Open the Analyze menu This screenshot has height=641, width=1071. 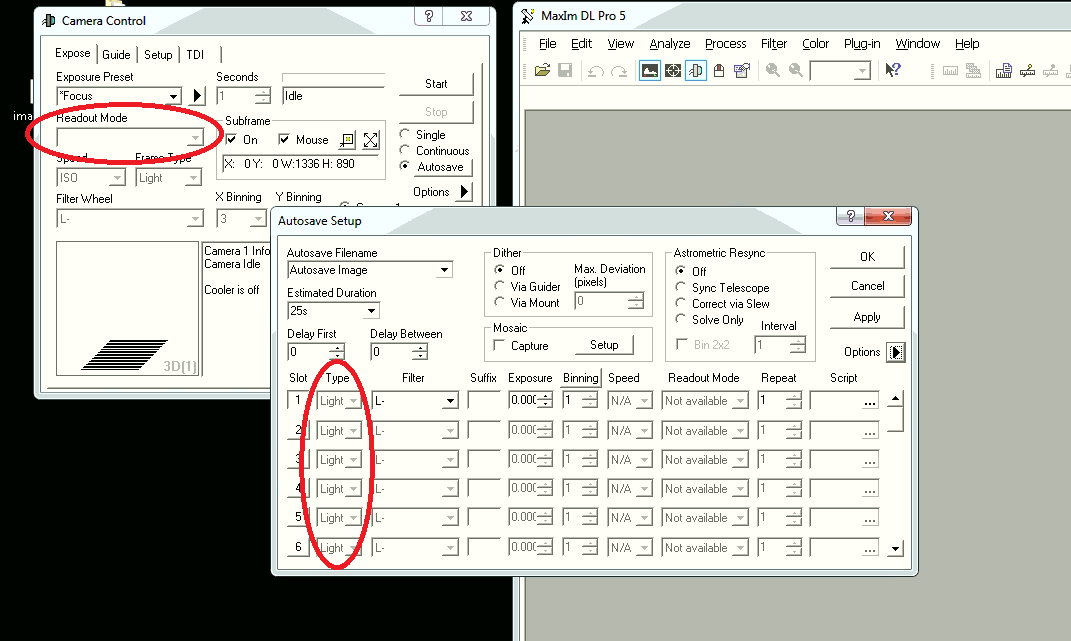(669, 44)
